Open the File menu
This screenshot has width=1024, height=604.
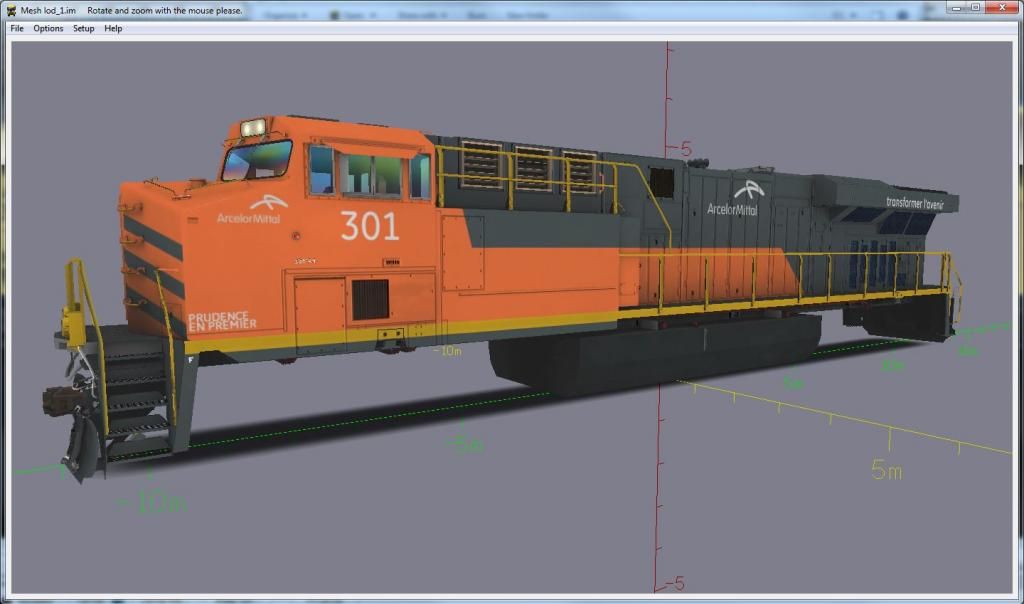click(17, 29)
